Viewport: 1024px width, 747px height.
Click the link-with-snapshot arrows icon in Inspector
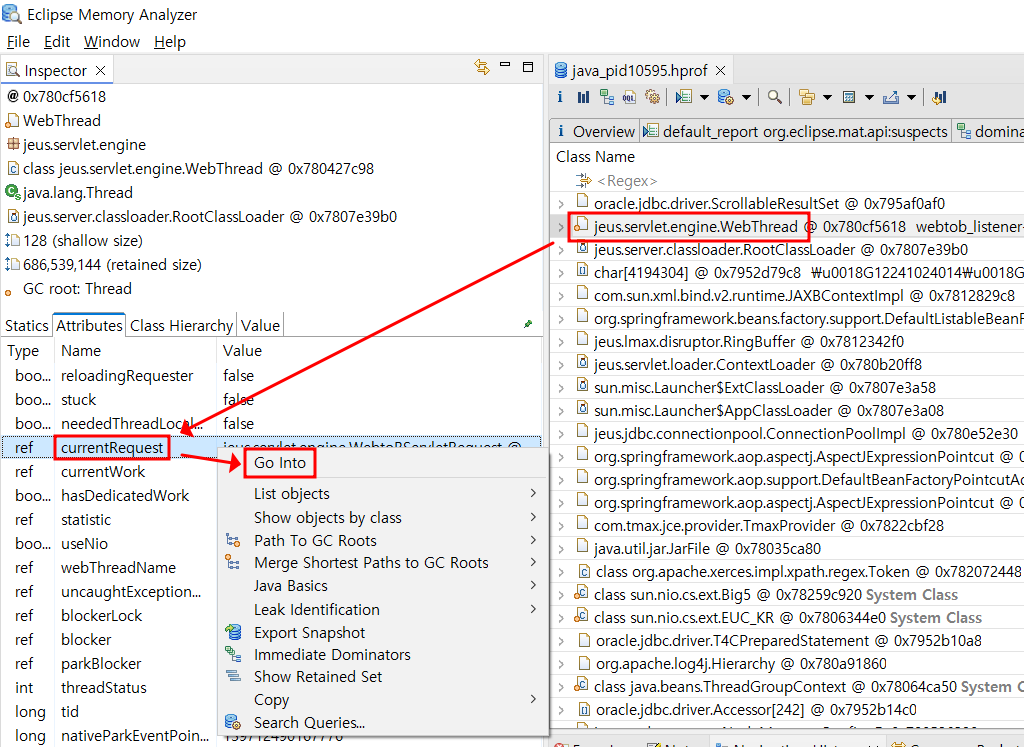tap(482, 68)
